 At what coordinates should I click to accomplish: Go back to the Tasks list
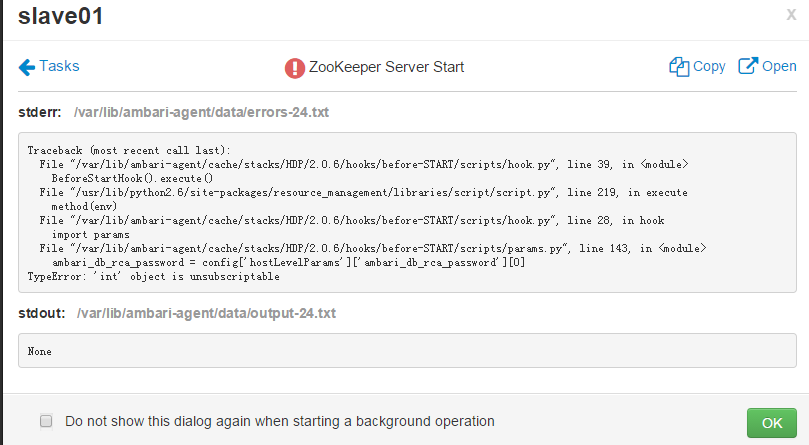[59, 67]
